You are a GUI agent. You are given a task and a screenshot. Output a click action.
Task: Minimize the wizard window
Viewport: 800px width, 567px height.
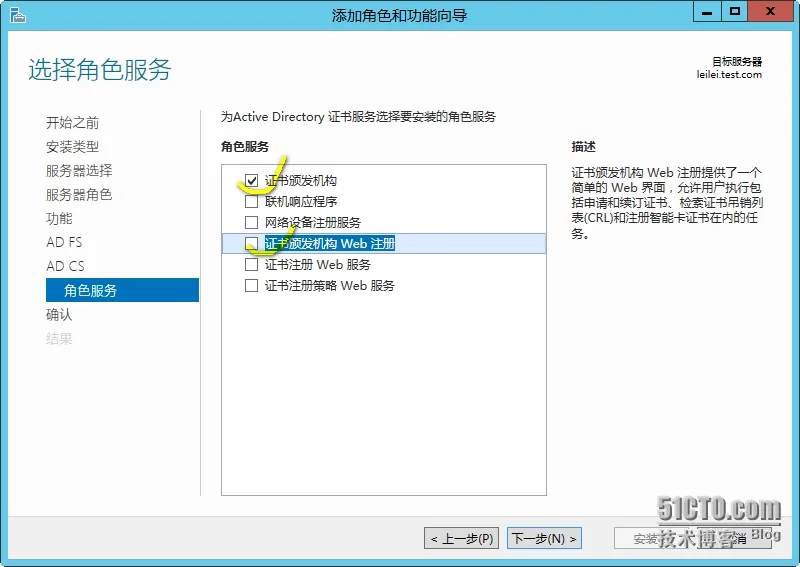(x=707, y=11)
